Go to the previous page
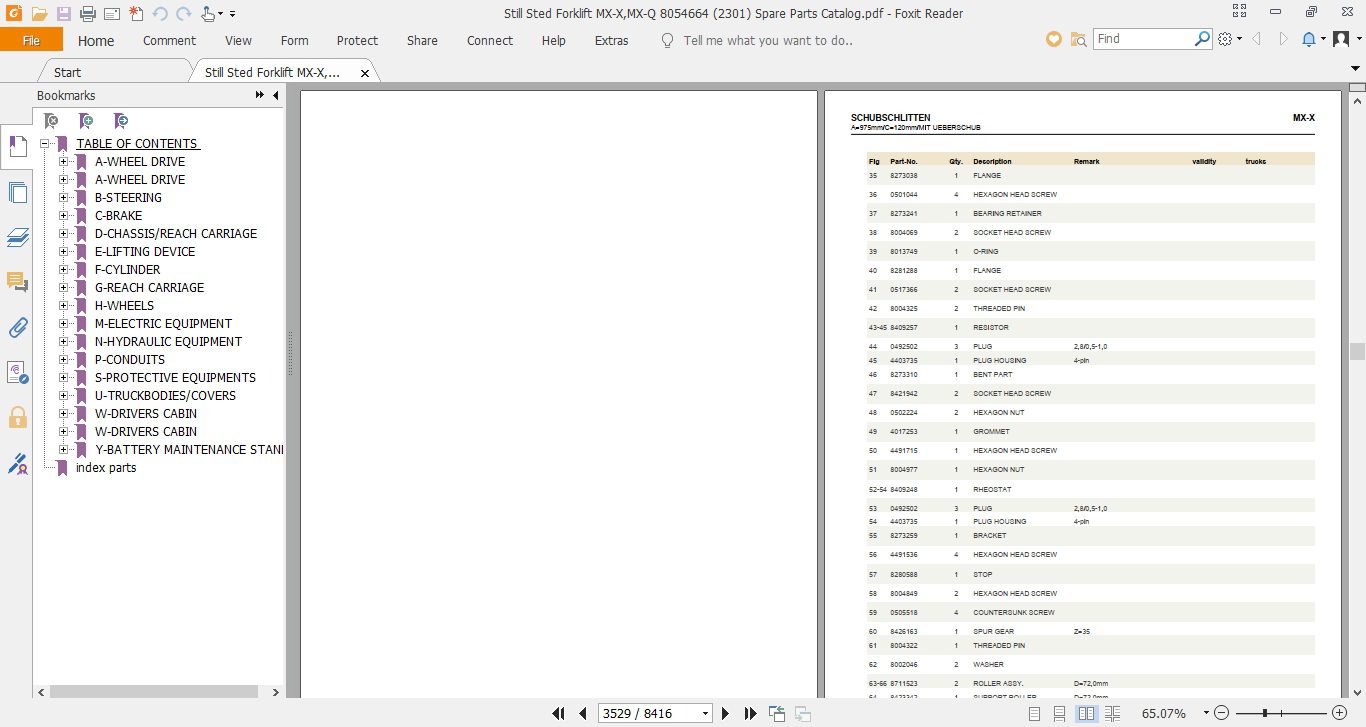Viewport: 1366px width, 727px height. [582, 713]
